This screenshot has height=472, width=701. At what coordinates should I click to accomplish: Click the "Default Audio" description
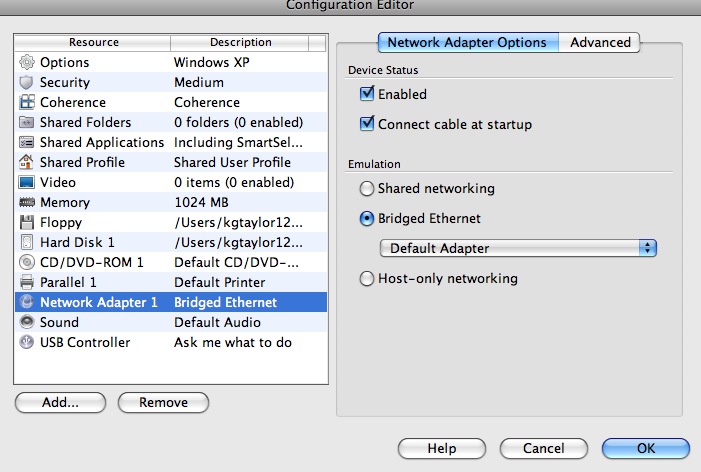coord(217,322)
